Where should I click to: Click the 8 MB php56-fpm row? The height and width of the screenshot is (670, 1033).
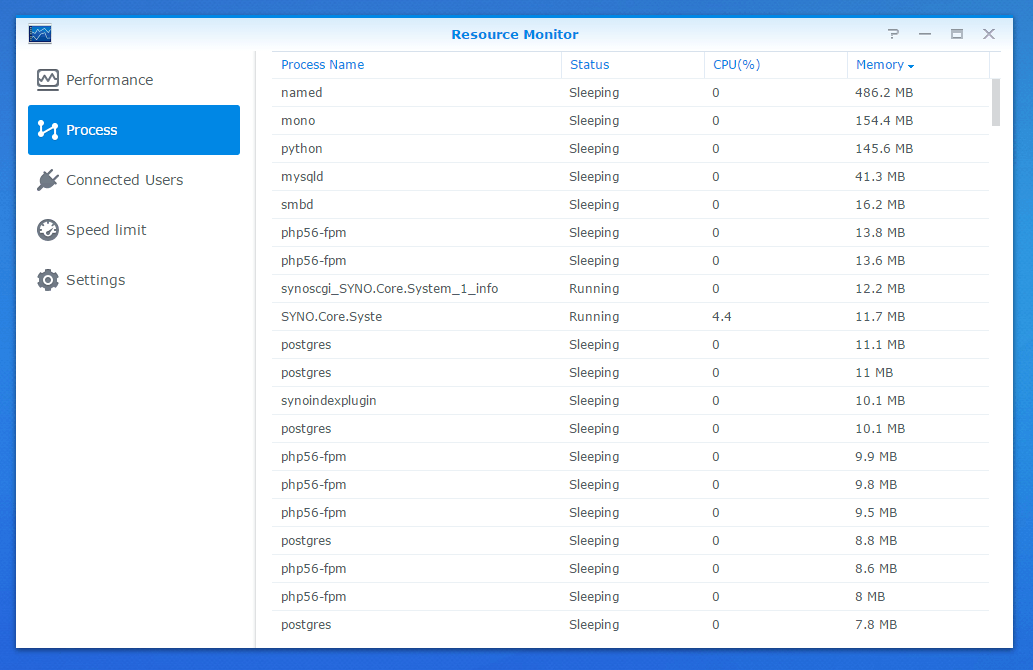tap(630, 597)
